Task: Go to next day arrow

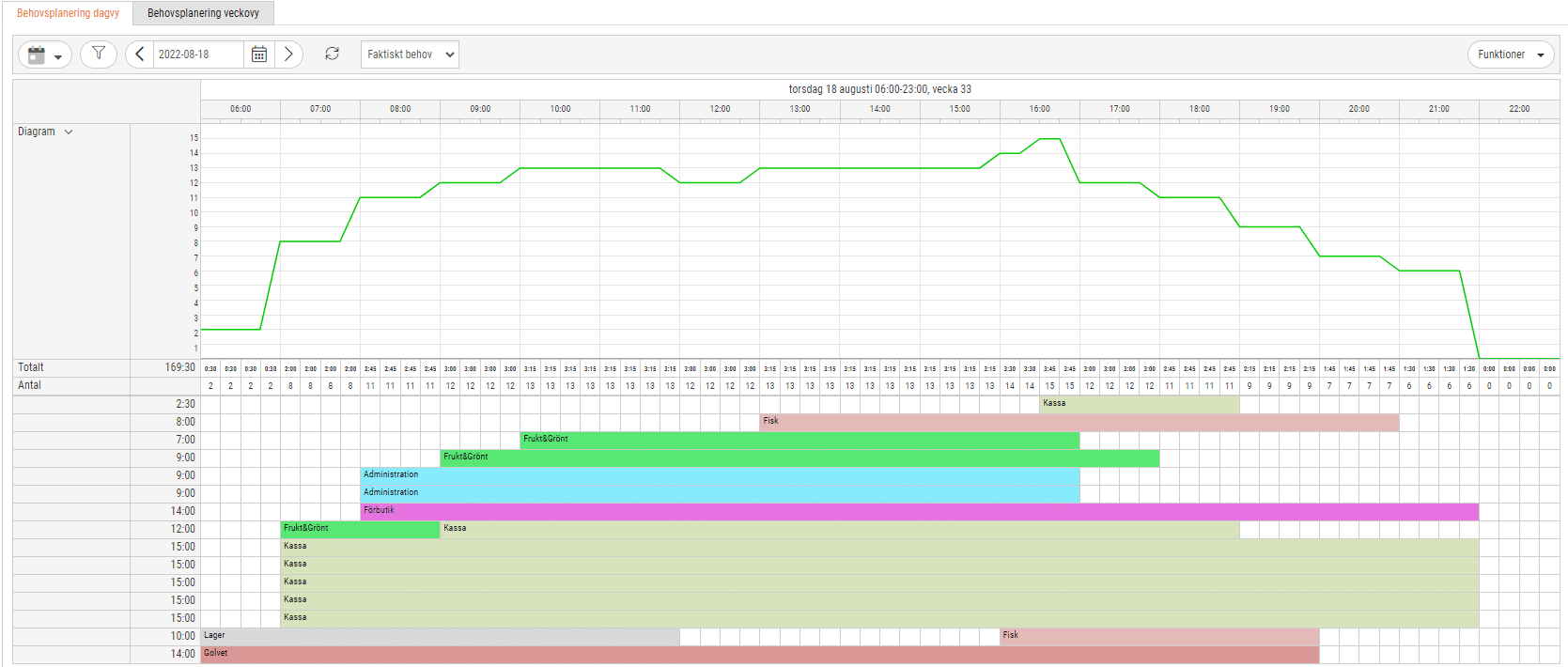Action: 288,54
